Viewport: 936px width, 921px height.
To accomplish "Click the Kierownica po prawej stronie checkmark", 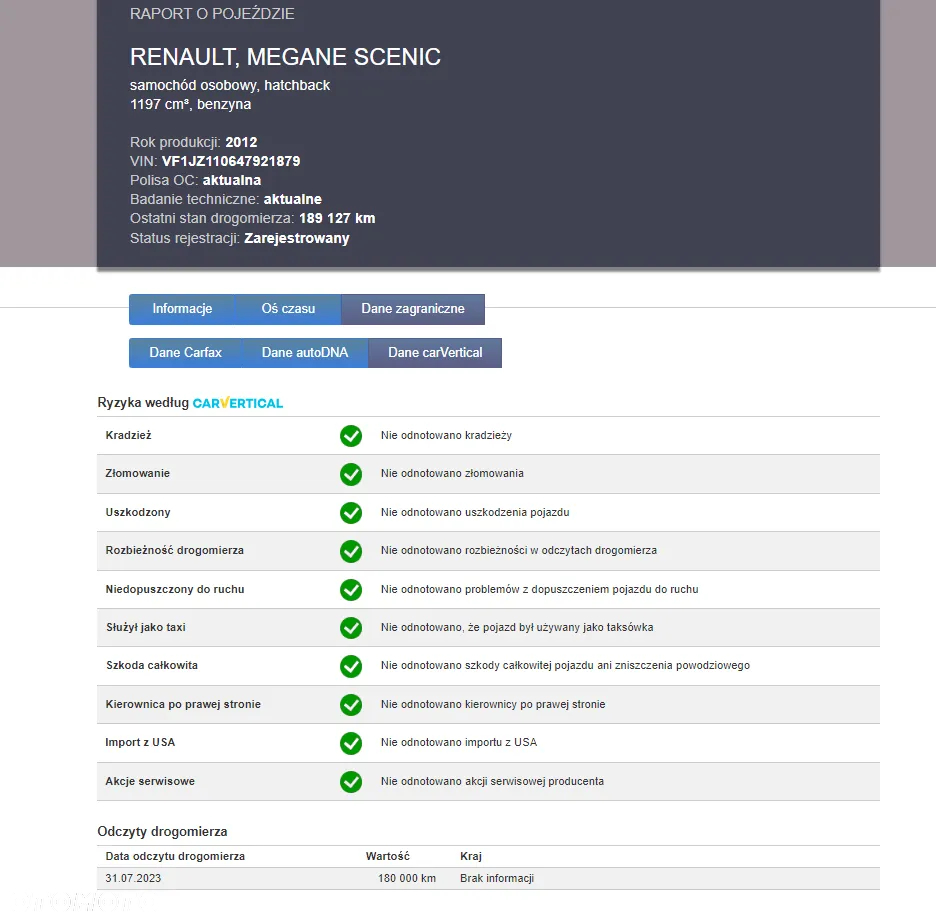I will coord(350,705).
